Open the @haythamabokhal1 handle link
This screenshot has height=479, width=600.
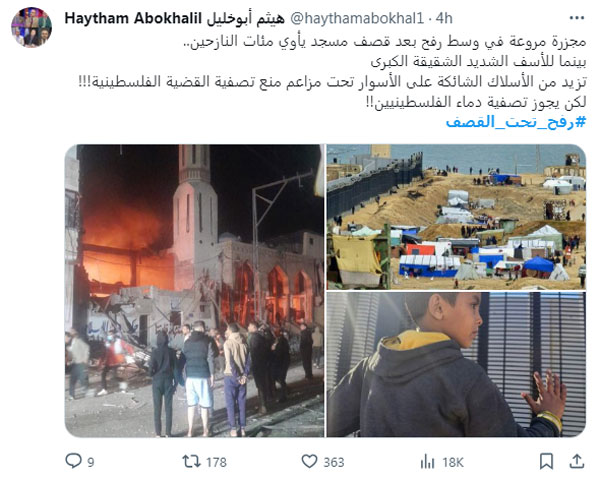(x=357, y=18)
